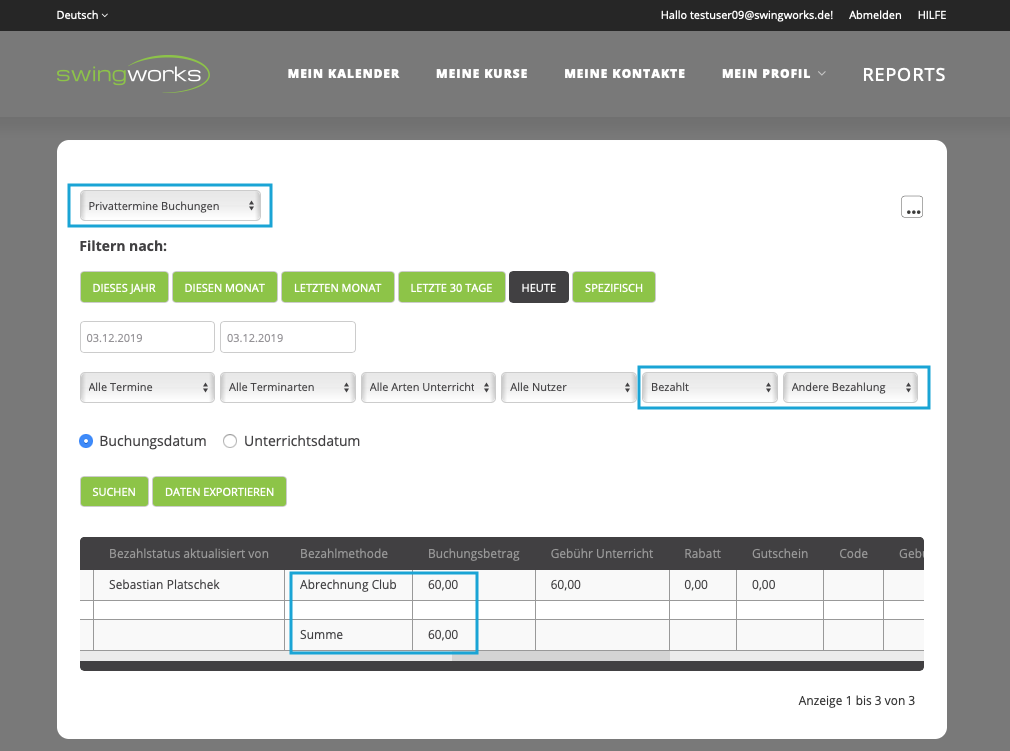
Task: Open the Bezahlt payment status dropdown
Action: pos(709,387)
